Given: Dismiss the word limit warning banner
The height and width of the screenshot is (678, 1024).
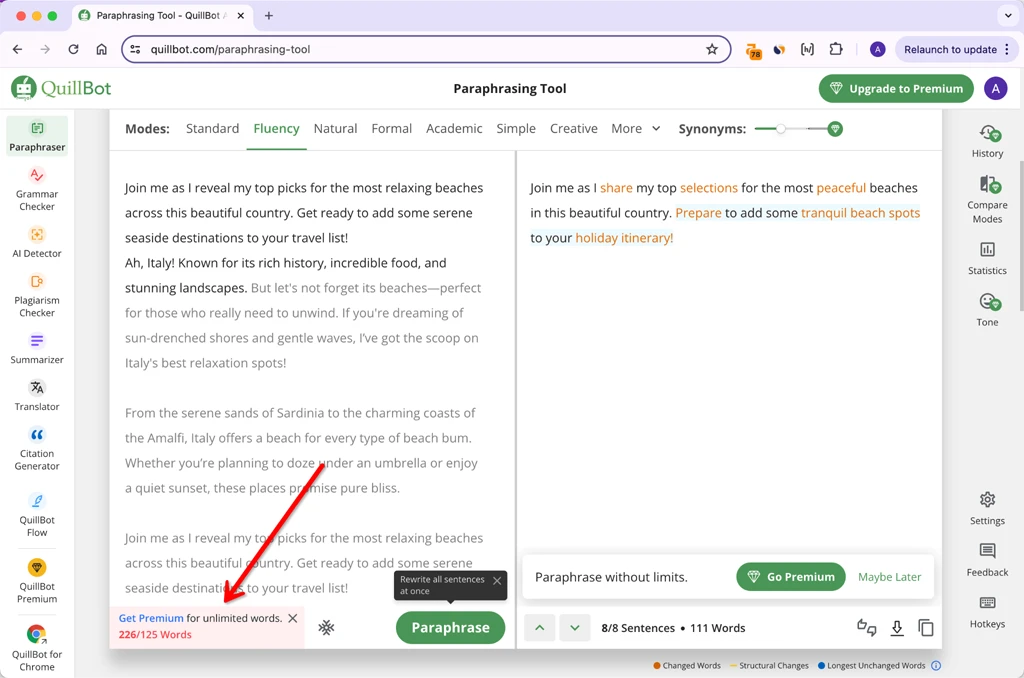Looking at the screenshot, I should (x=293, y=618).
